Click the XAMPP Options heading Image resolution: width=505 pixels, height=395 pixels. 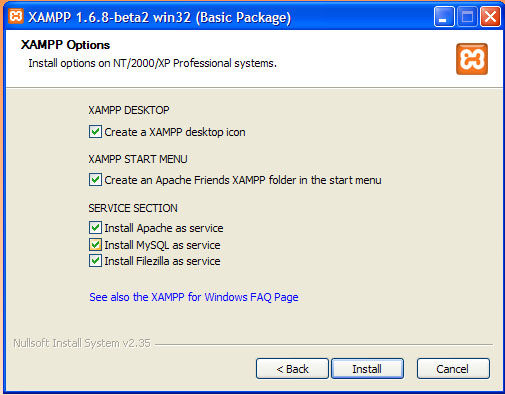click(65, 45)
